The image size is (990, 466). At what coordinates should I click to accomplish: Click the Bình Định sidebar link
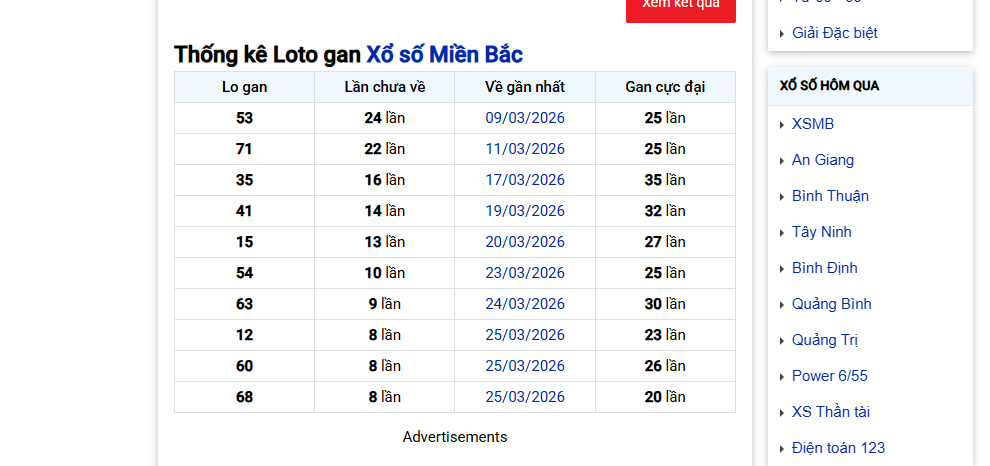[x=824, y=268]
